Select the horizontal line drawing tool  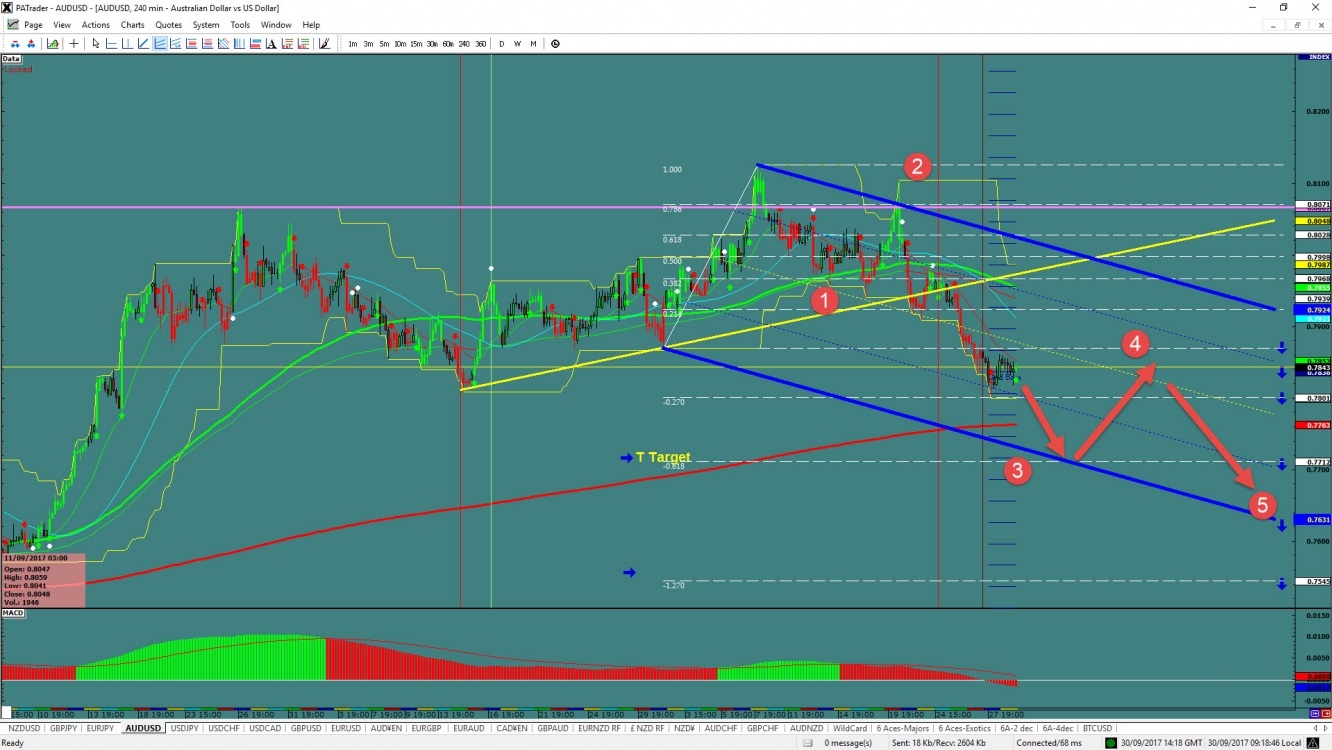point(112,43)
